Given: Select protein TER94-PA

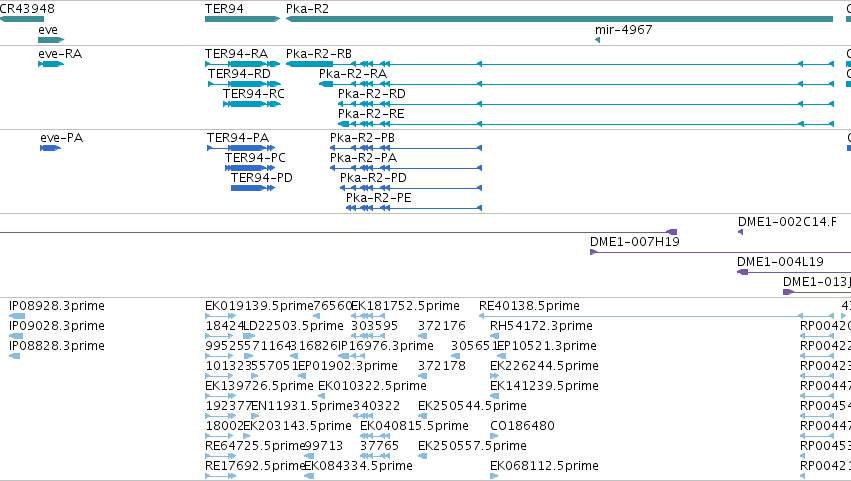Looking at the screenshot, I should click(x=238, y=138).
